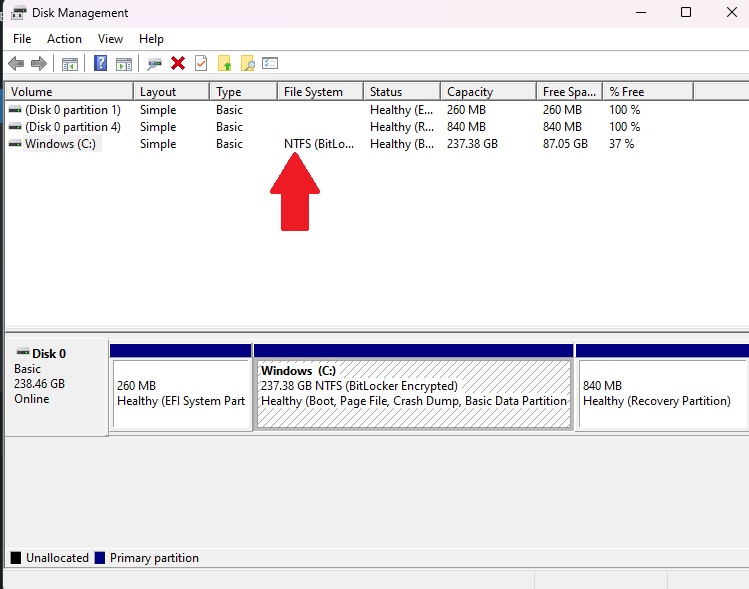Screen dimensions: 749x589
Task: Sort by the Status column header
Action: (x=402, y=91)
